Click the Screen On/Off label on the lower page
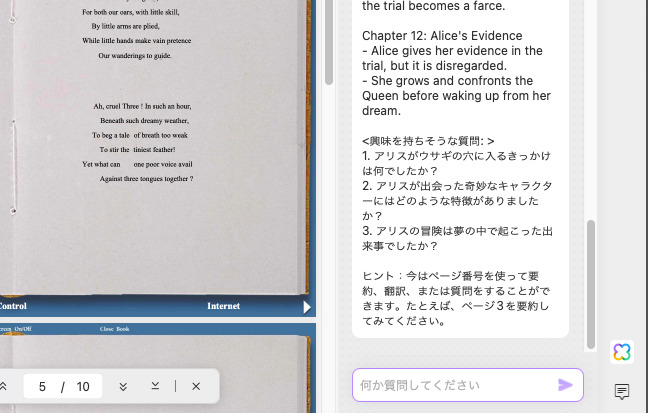The width and height of the screenshot is (648, 413). [x=16, y=329]
